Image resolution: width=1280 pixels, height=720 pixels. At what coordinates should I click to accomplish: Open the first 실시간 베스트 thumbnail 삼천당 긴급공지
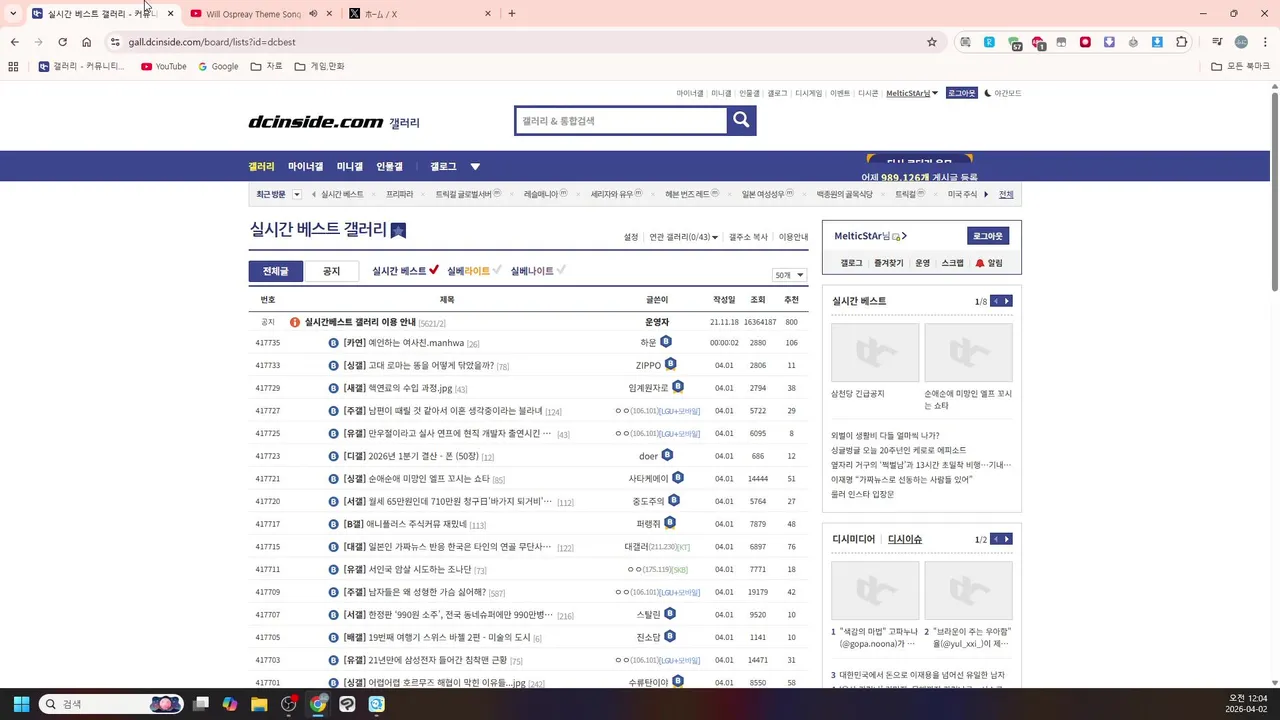point(875,352)
